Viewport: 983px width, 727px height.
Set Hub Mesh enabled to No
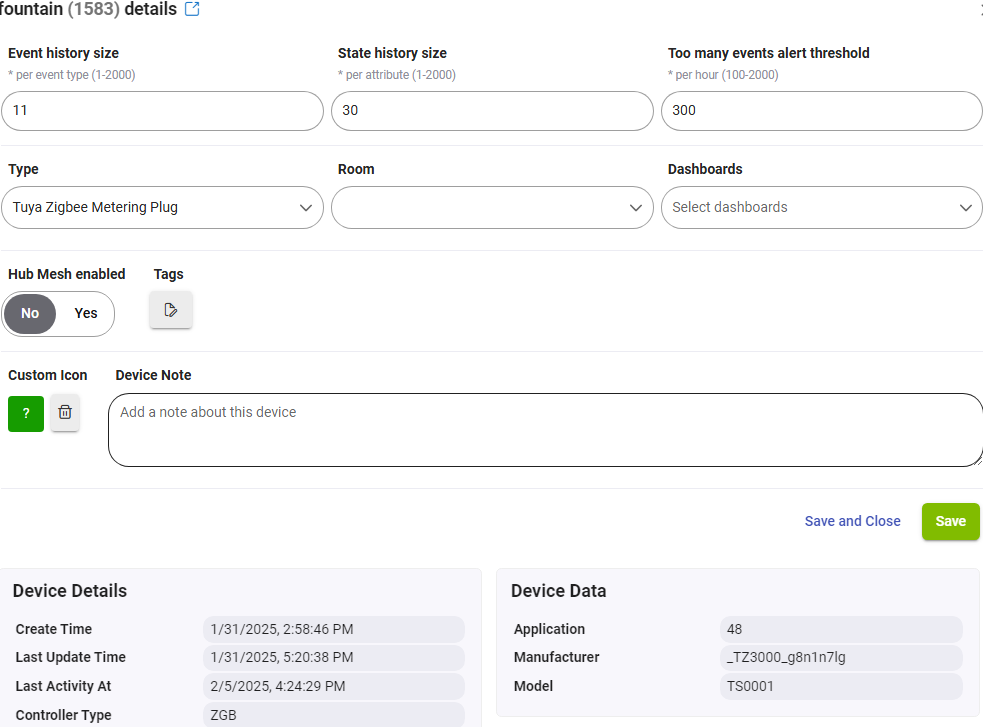coord(31,314)
